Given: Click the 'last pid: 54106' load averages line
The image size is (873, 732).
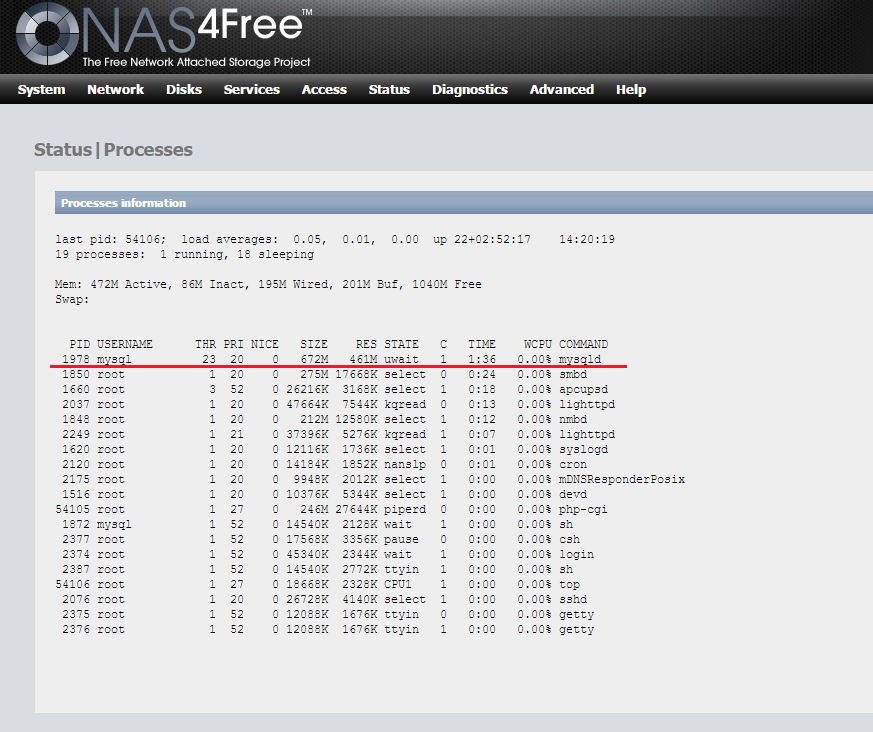Looking at the screenshot, I should (335, 239).
